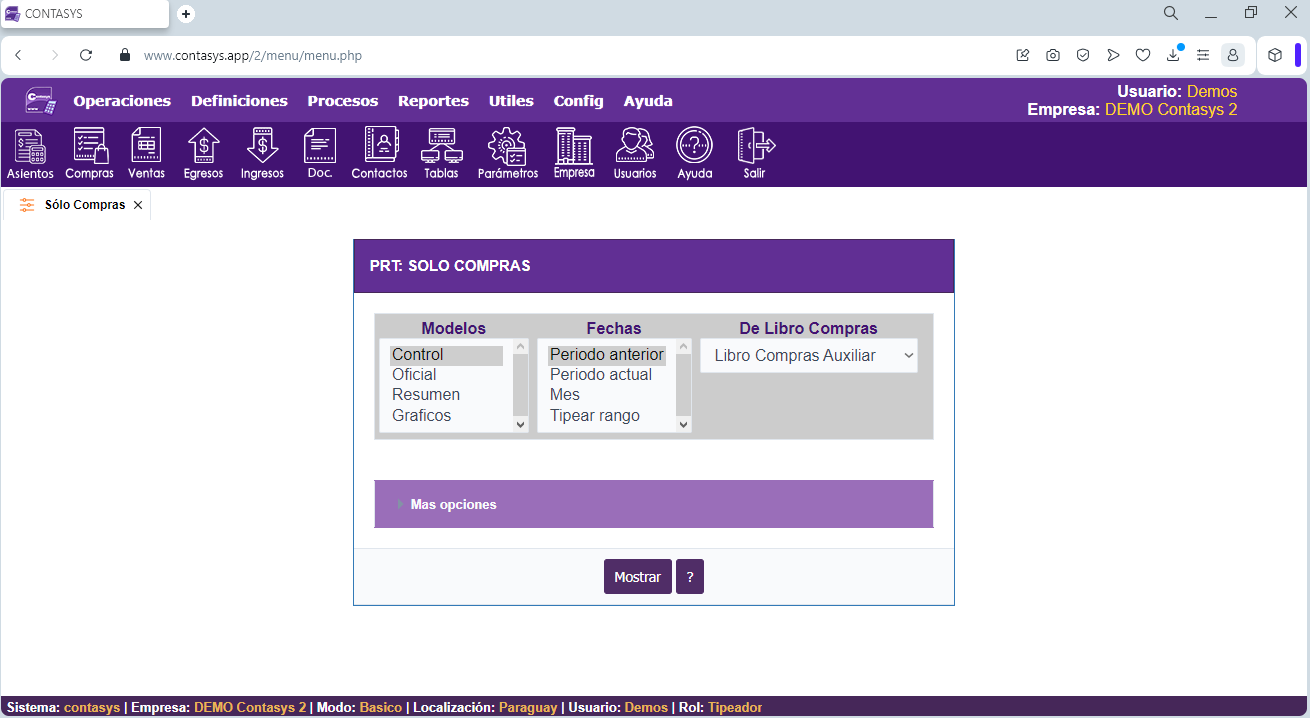The width and height of the screenshot is (1310, 718).
Task: Open the Reportes menu
Action: coord(433,101)
